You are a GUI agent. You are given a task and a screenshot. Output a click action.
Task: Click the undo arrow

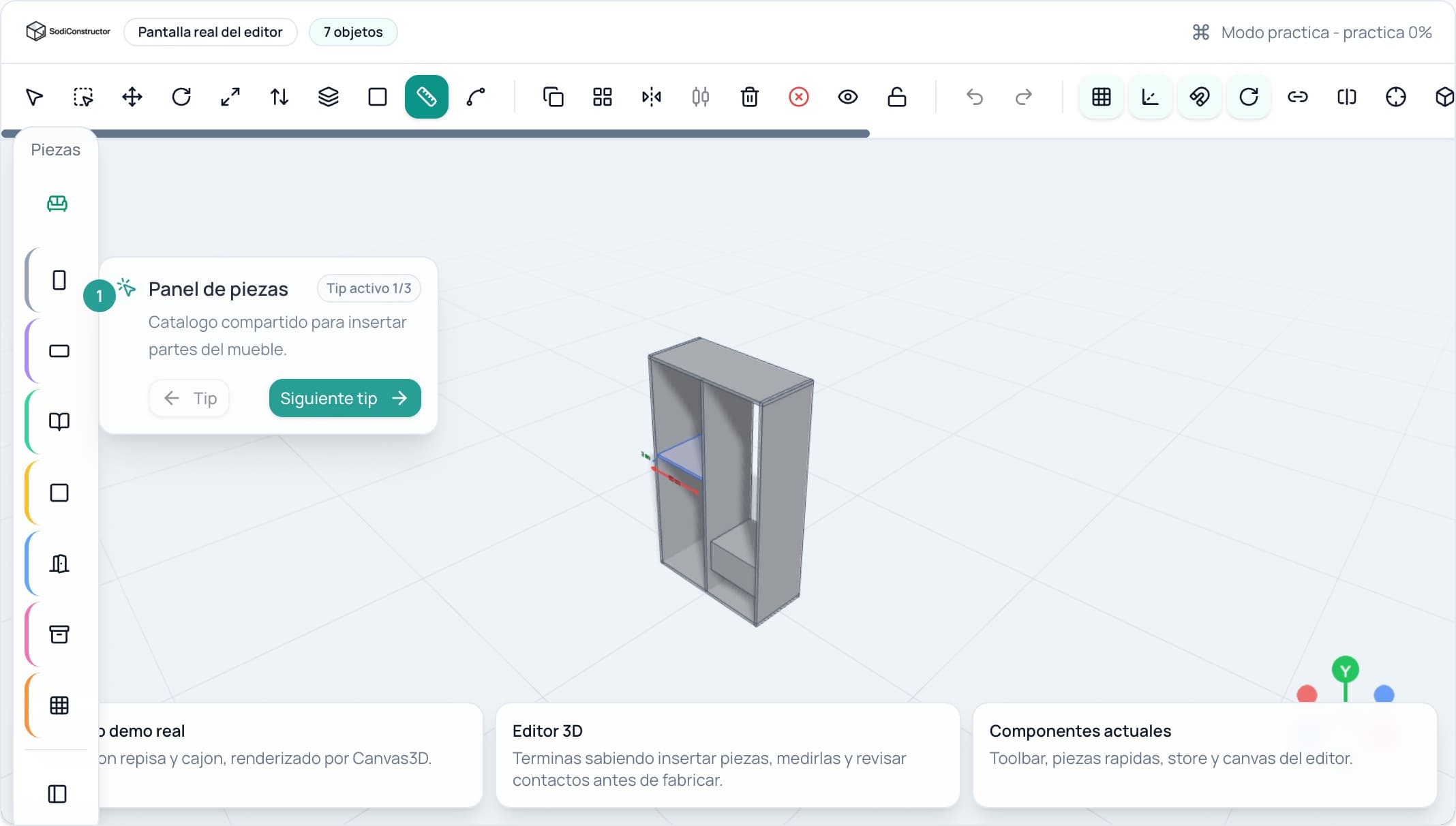pos(975,97)
